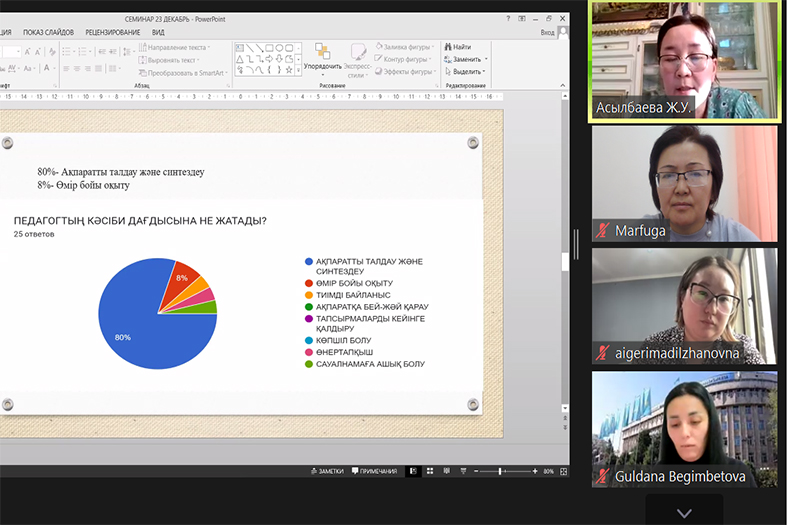The image size is (788, 525).
Task: Toggle Примечания comments pane
Action: (x=374, y=471)
